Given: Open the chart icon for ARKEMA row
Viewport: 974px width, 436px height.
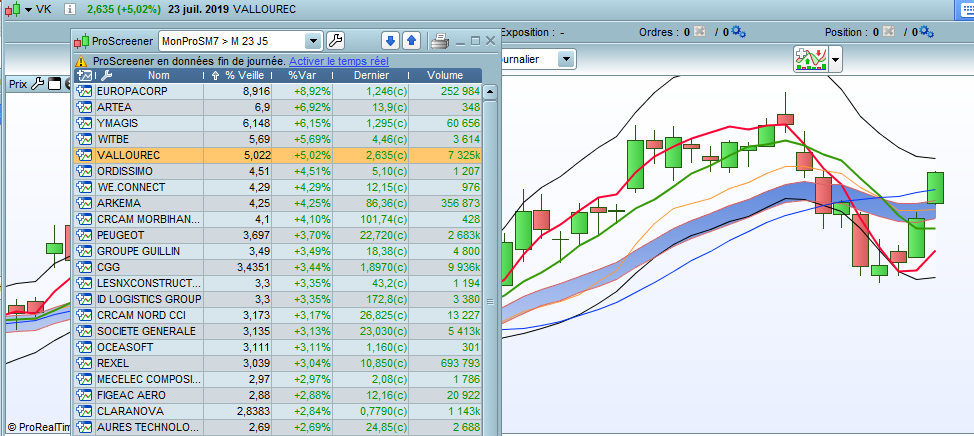Looking at the screenshot, I should click(84, 203).
